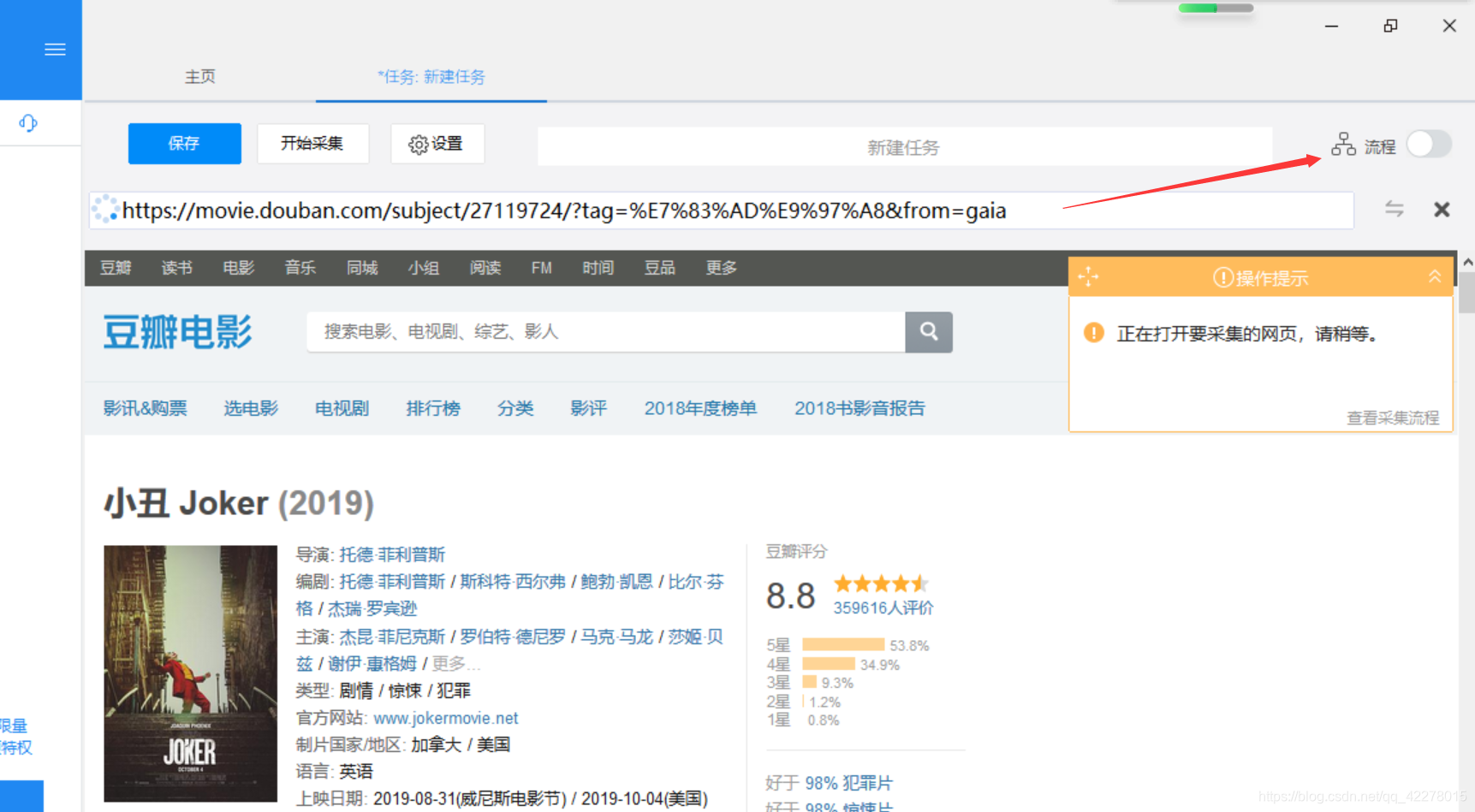The width and height of the screenshot is (1475, 812).
Task: Open the 影评 section
Action: pos(589,408)
